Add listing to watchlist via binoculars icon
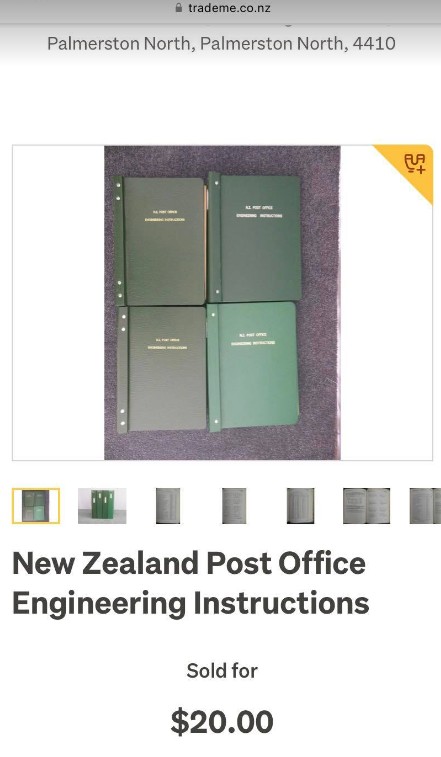This screenshot has width=441, height=757. point(414,164)
